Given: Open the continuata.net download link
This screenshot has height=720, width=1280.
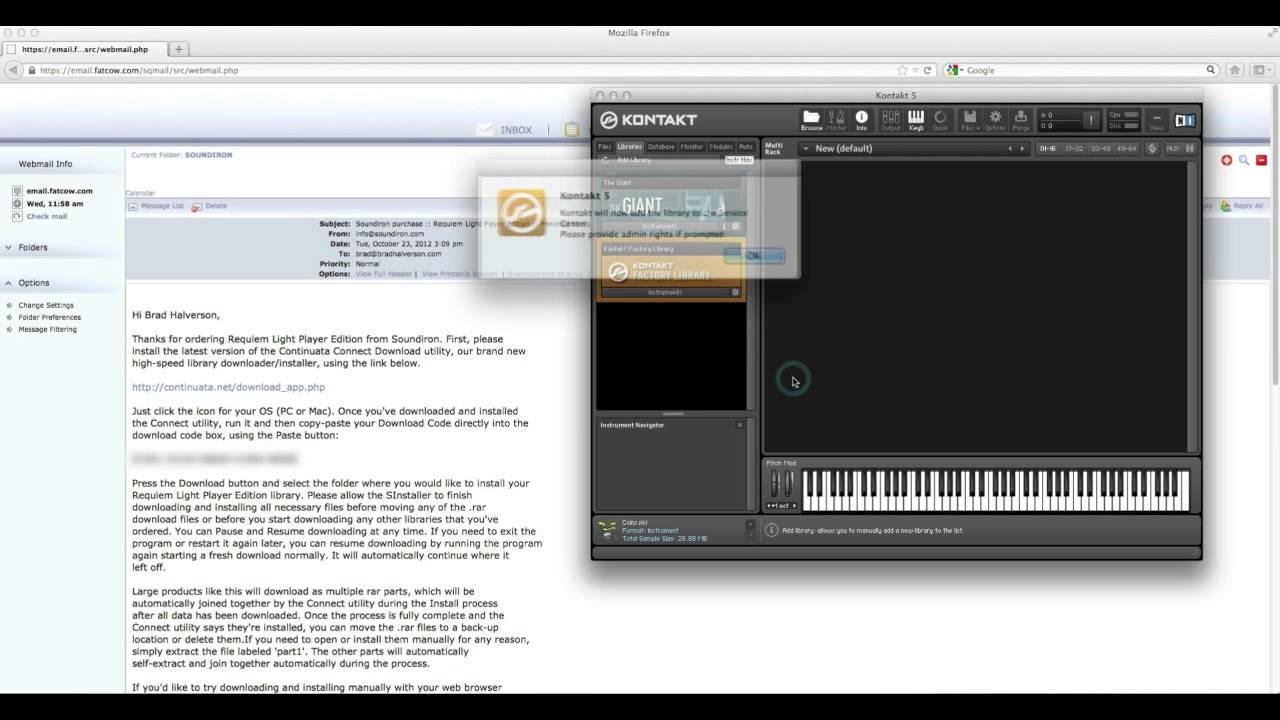Looking at the screenshot, I should 228,387.
